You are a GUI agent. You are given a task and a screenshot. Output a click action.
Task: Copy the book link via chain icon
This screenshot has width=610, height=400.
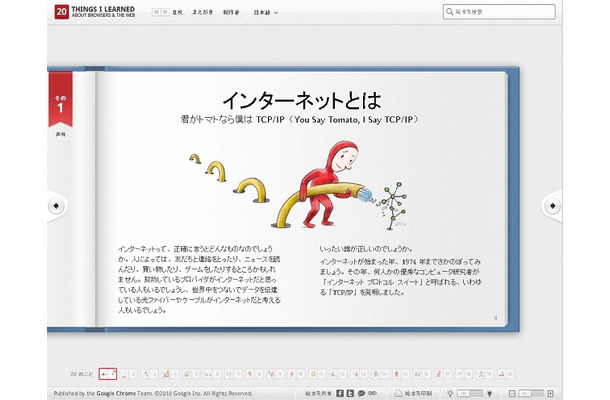(x=372, y=393)
